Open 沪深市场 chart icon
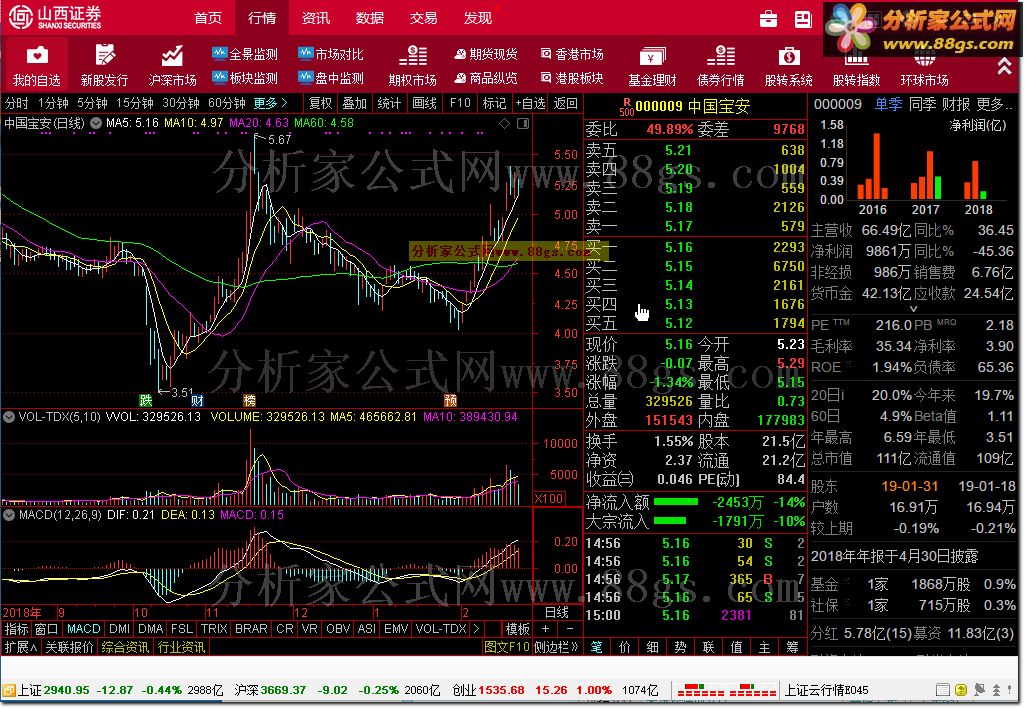Screen dimensions: 1025x708 click(172, 66)
